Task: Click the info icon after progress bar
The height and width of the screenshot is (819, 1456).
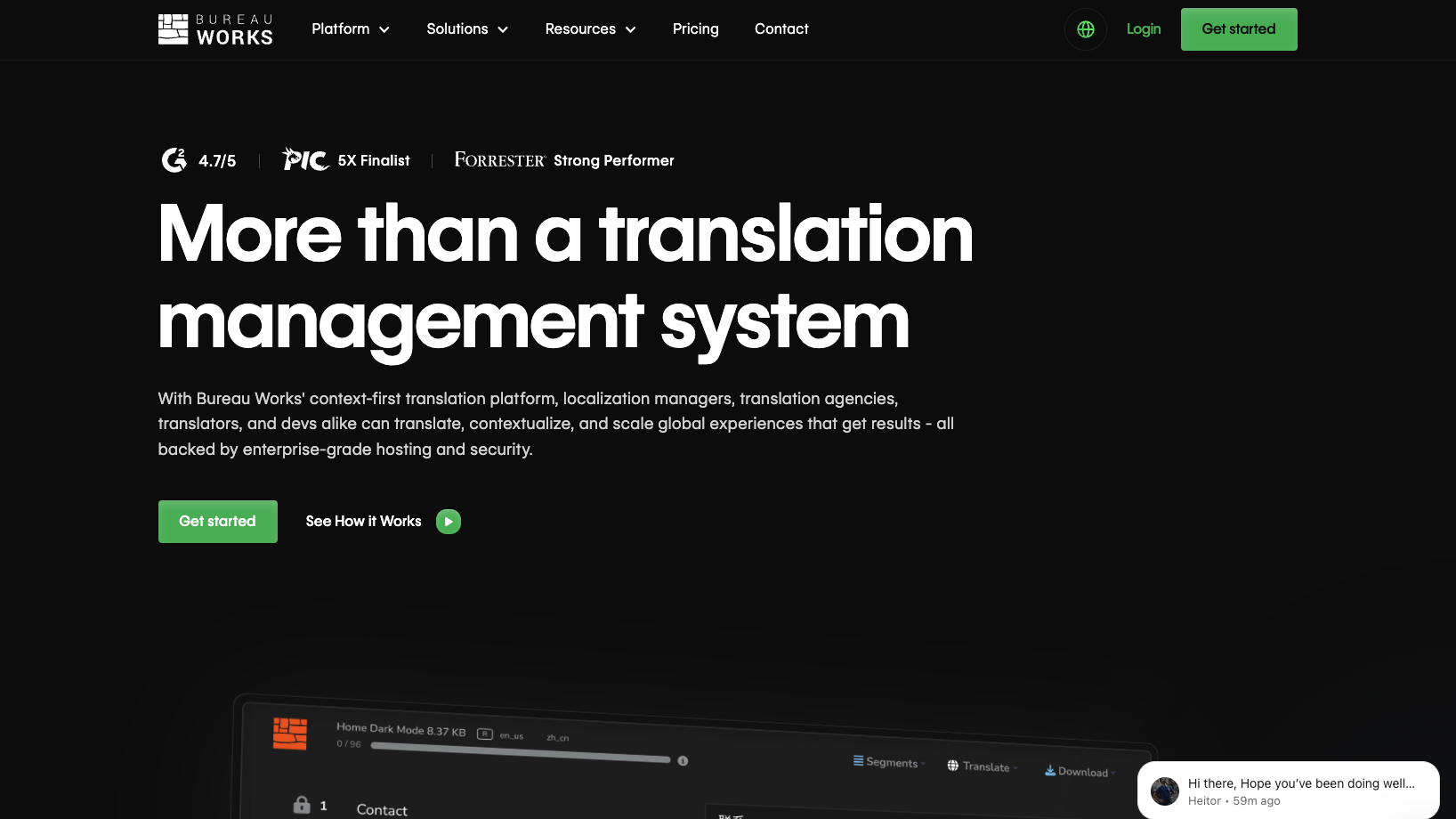Action: point(683,760)
